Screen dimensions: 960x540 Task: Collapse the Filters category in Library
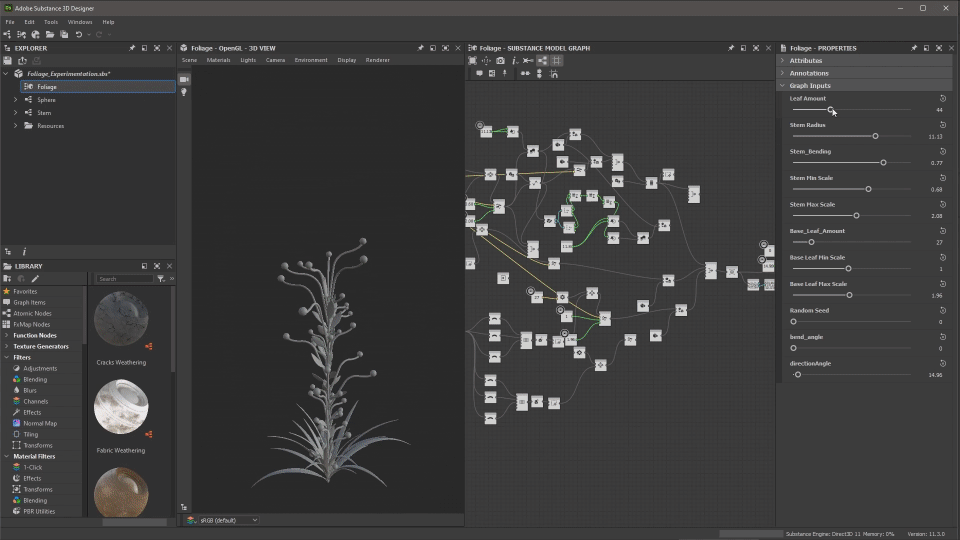tap(7, 358)
